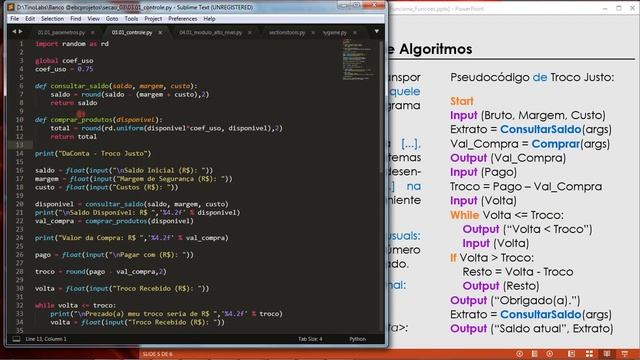This screenshot has height=360, width=640.
Task: Click the 'Pseudocódigo de Troco Justo:' heading on slide
Action: coord(532,77)
